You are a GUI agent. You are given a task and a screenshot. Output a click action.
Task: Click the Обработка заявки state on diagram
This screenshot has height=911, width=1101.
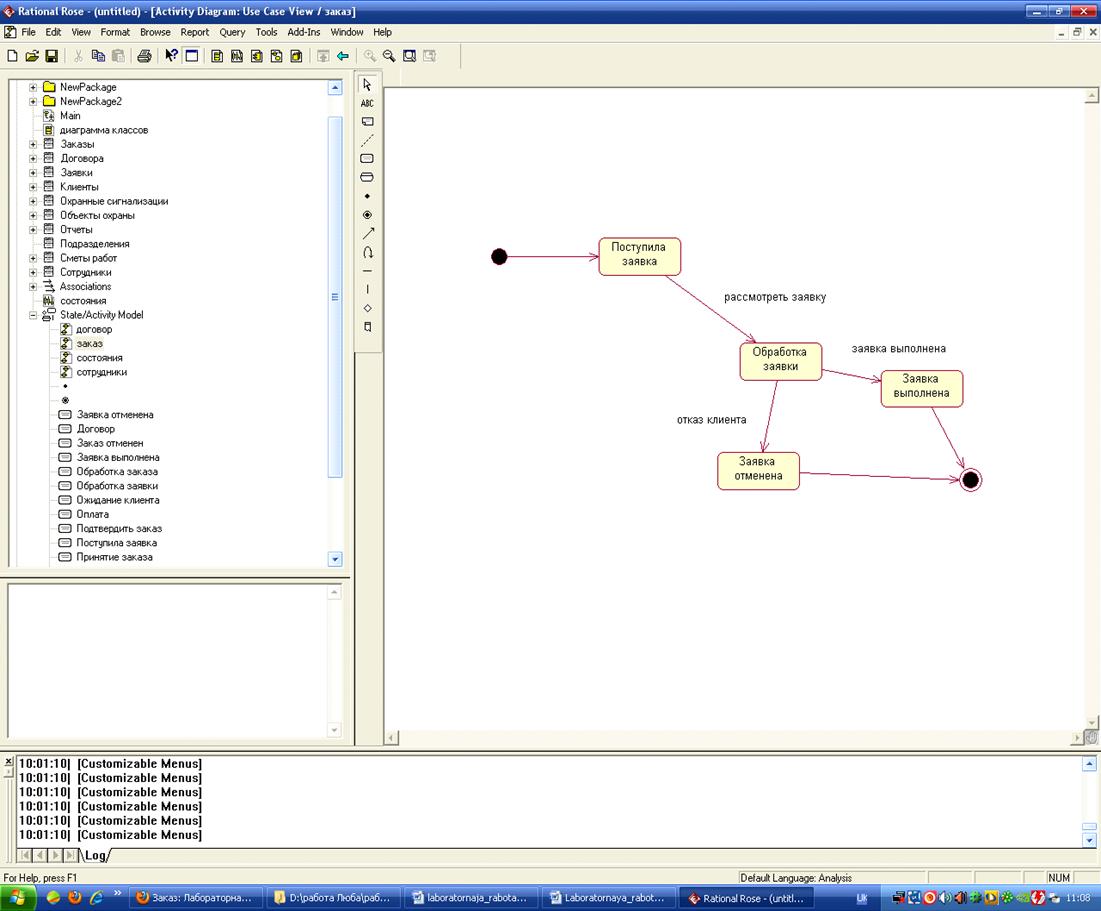coord(780,360)
